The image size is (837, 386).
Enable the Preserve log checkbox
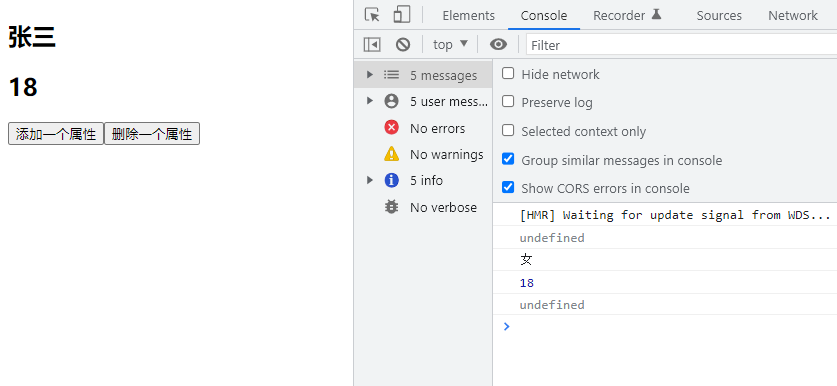[508, 101]
